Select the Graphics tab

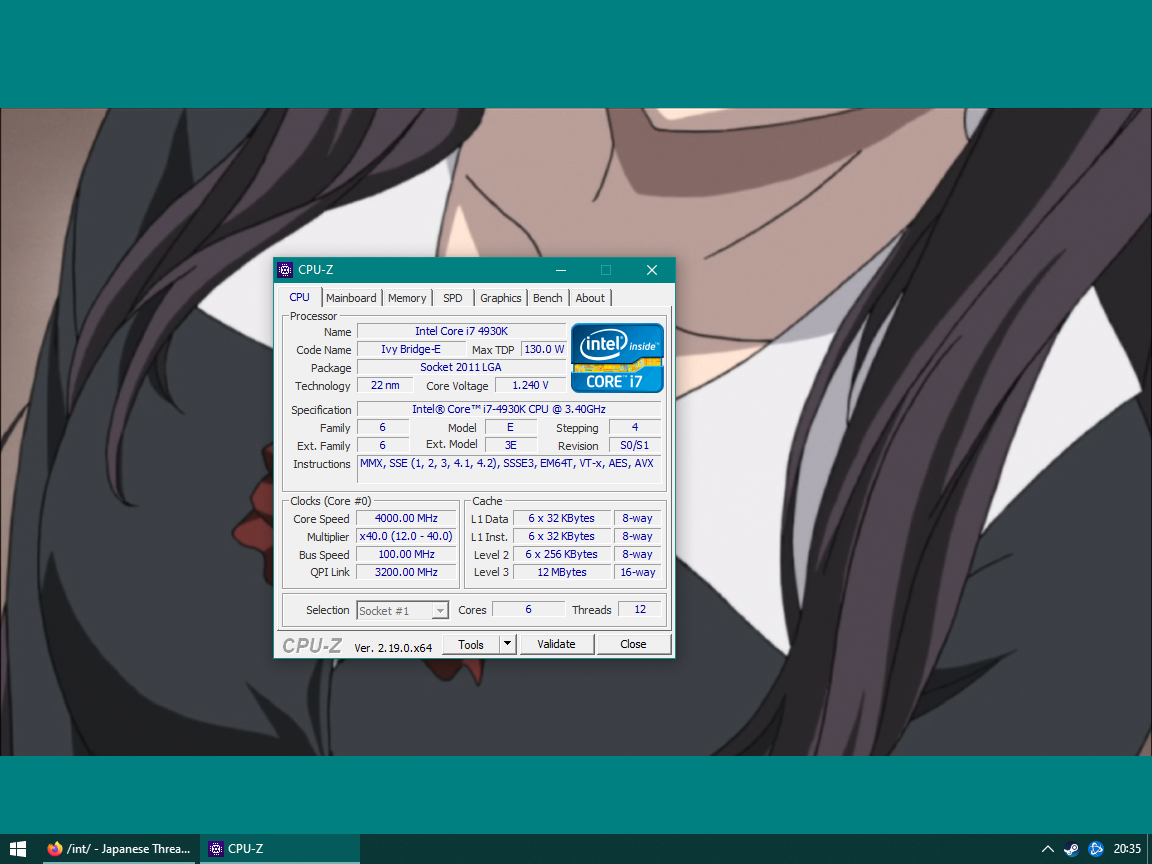(x=500, y=298)
